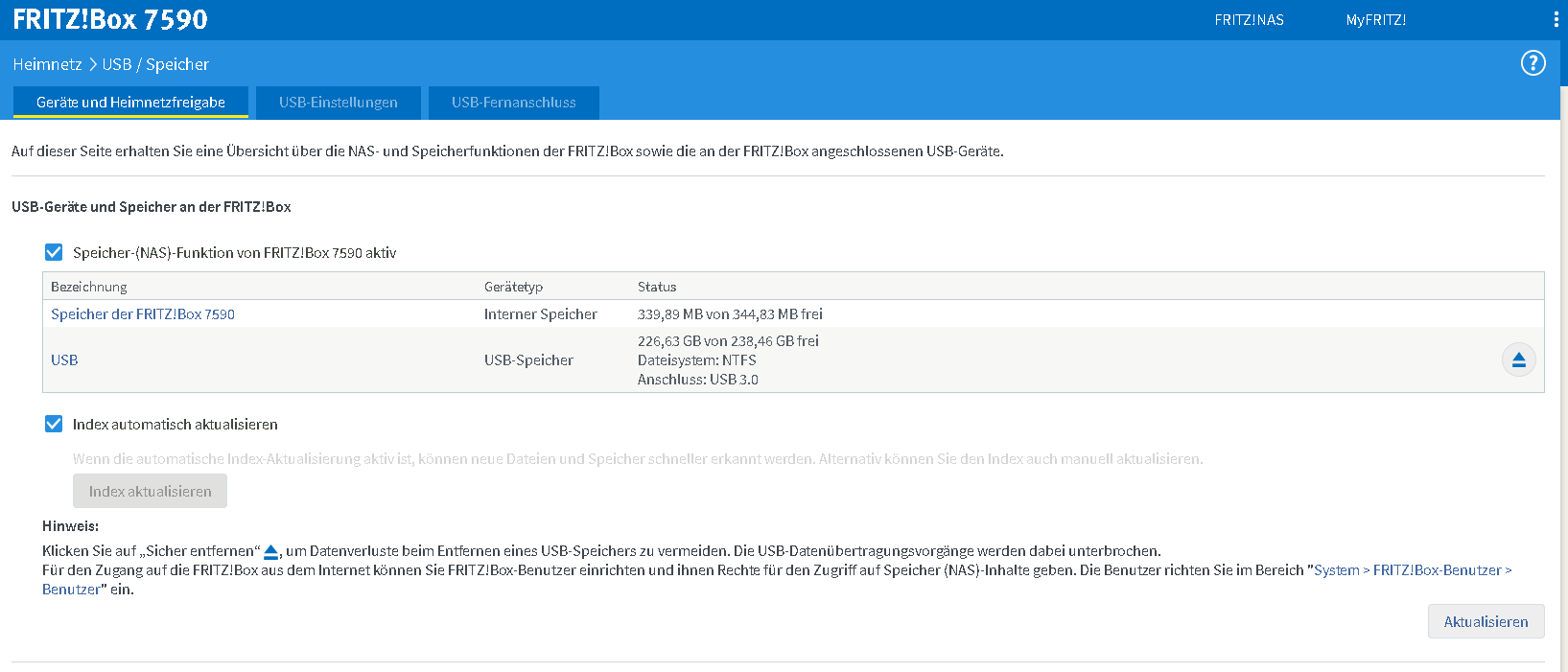Follow System > FRITZ!Box-Benutzer > Benutzer link
Viewport: 1568px width, 672px height.
click(x=1413, y=570)
